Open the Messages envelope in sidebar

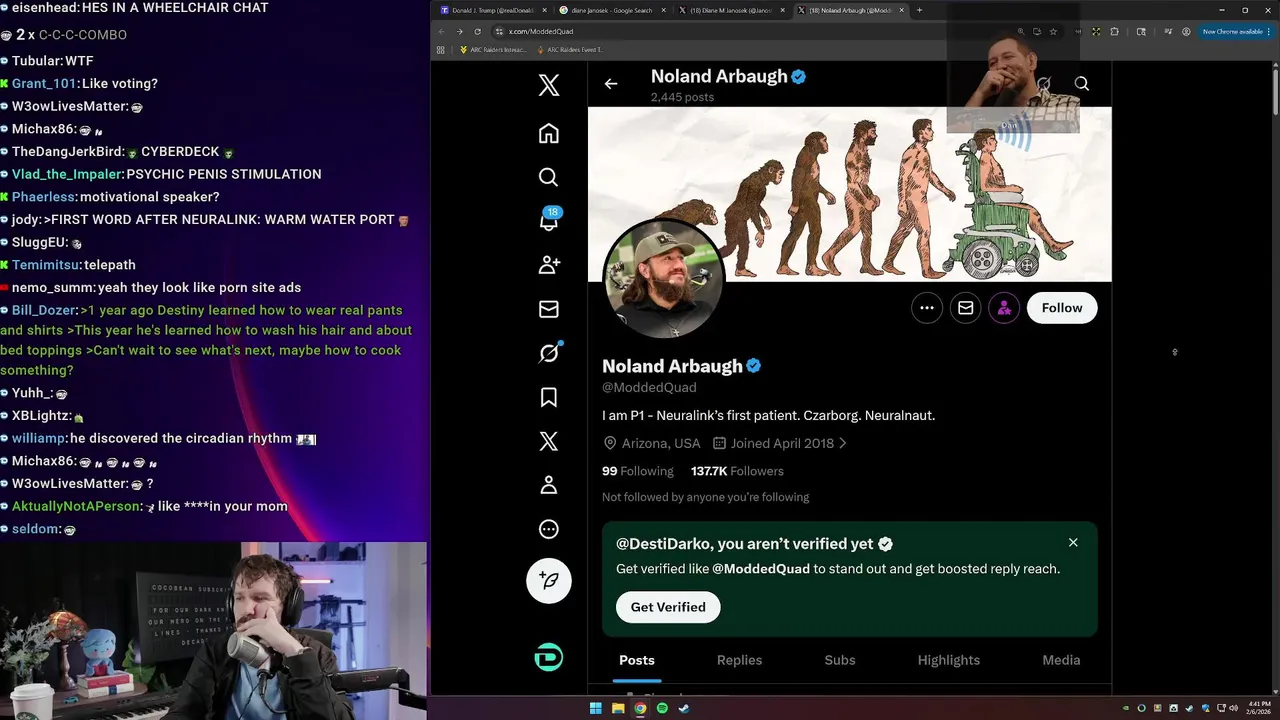(x=549, y=309)
